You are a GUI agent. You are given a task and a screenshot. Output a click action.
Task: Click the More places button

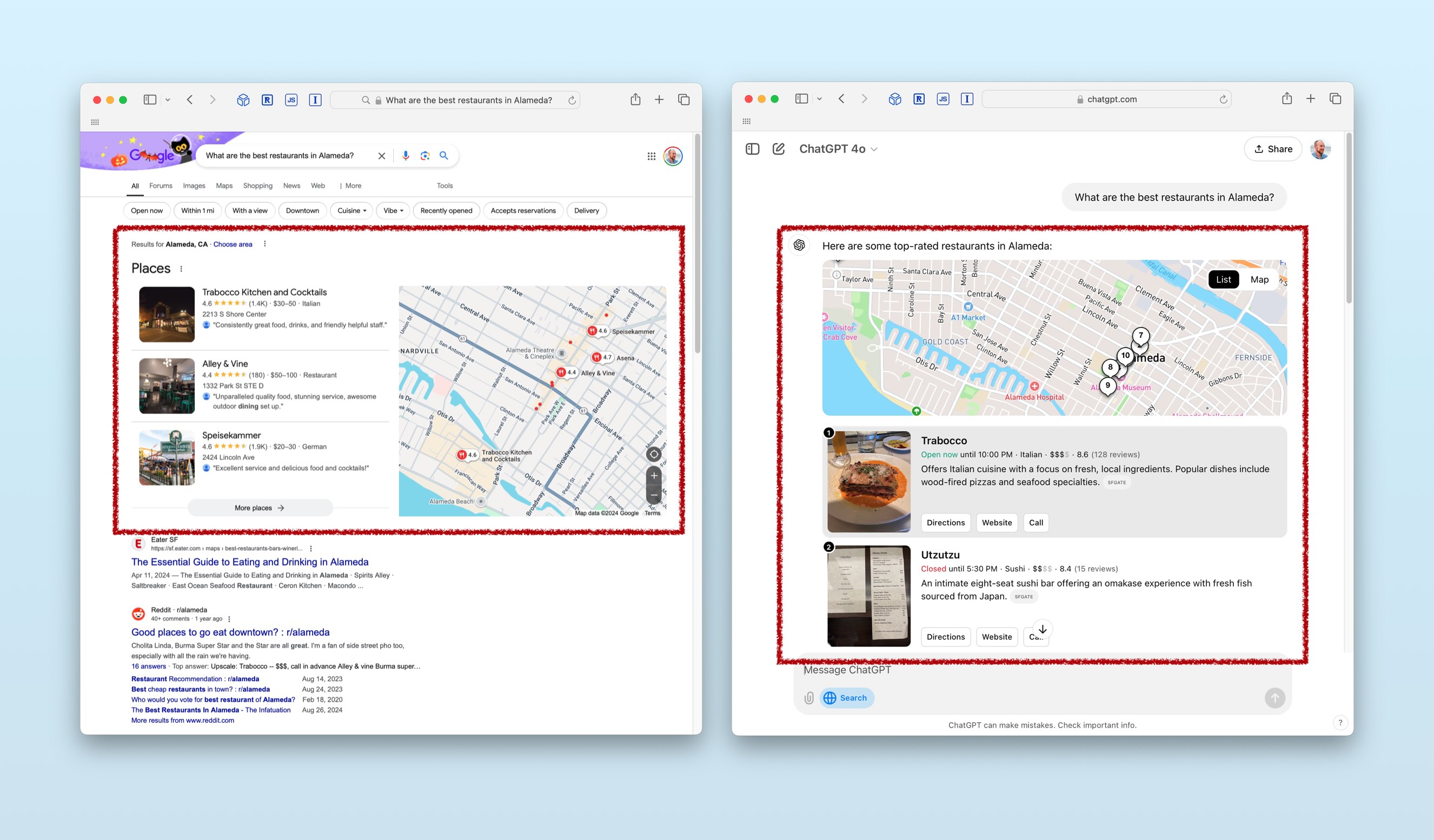click(x=260, y=508)
